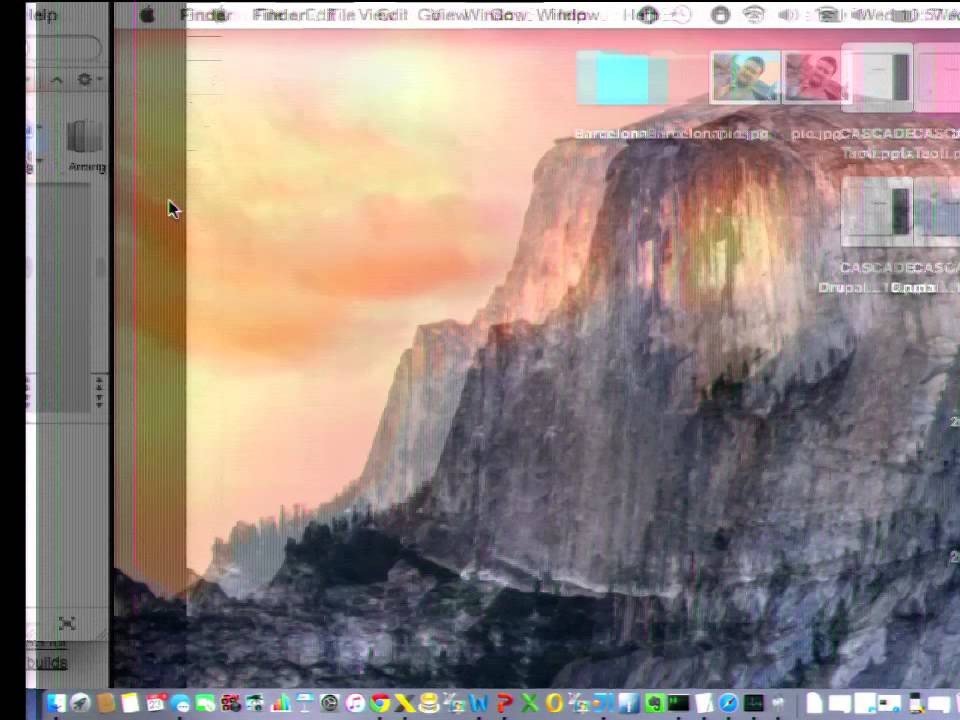The image size is (960, 720).
Task: Click the builds link in left window
Action: tap(47, 662)
